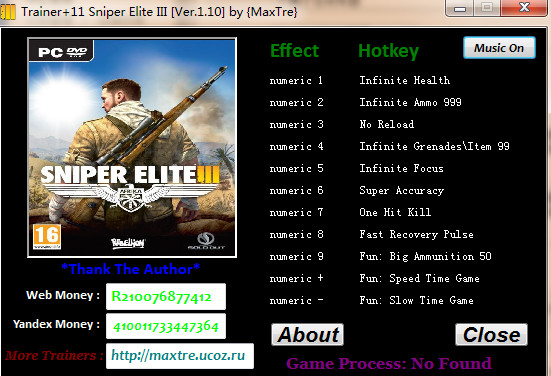Click the Sniper Elite III cover art

(x=132, y=147)
